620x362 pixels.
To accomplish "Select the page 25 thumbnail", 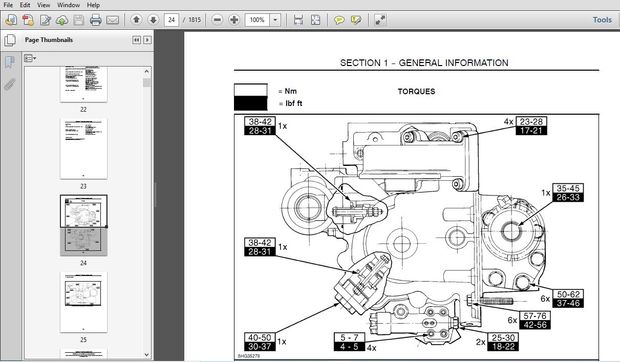I will click(x=83, y=302).
